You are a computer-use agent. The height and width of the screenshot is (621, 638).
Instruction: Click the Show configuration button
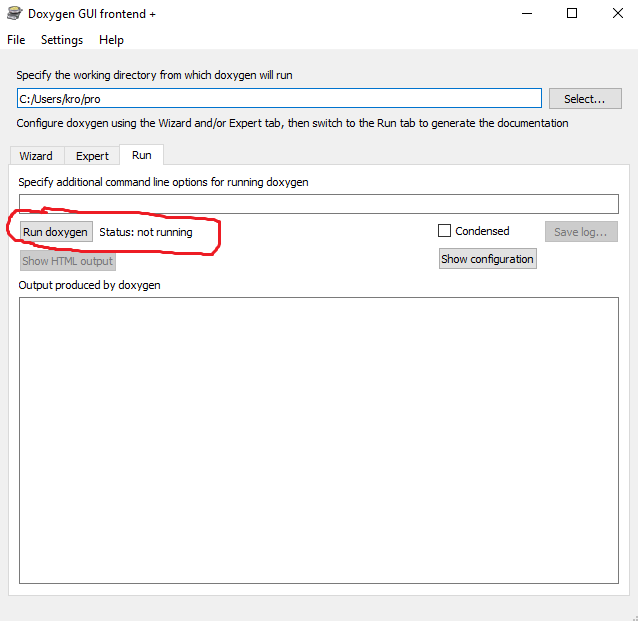coord(487,259)
